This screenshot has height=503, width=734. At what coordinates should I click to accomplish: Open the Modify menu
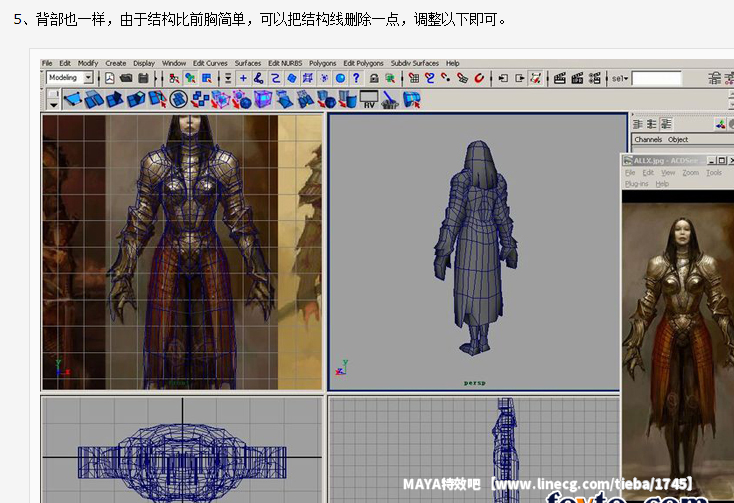pos(88,63)
